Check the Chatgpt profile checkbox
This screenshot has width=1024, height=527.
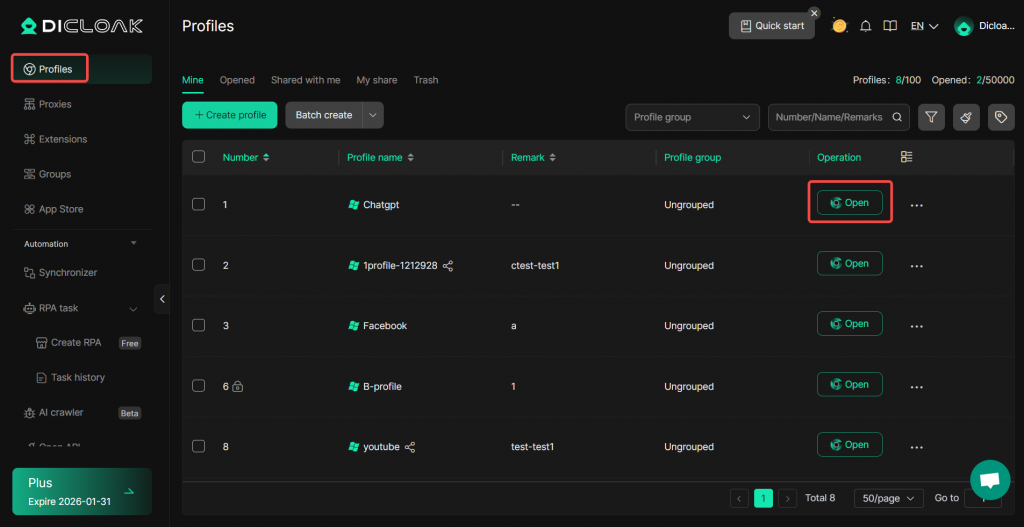tap(198, 204)
